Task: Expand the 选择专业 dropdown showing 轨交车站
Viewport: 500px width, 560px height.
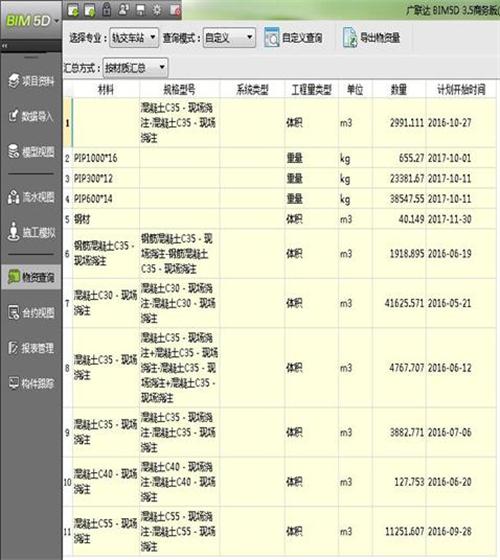Action: pos(134,38)
